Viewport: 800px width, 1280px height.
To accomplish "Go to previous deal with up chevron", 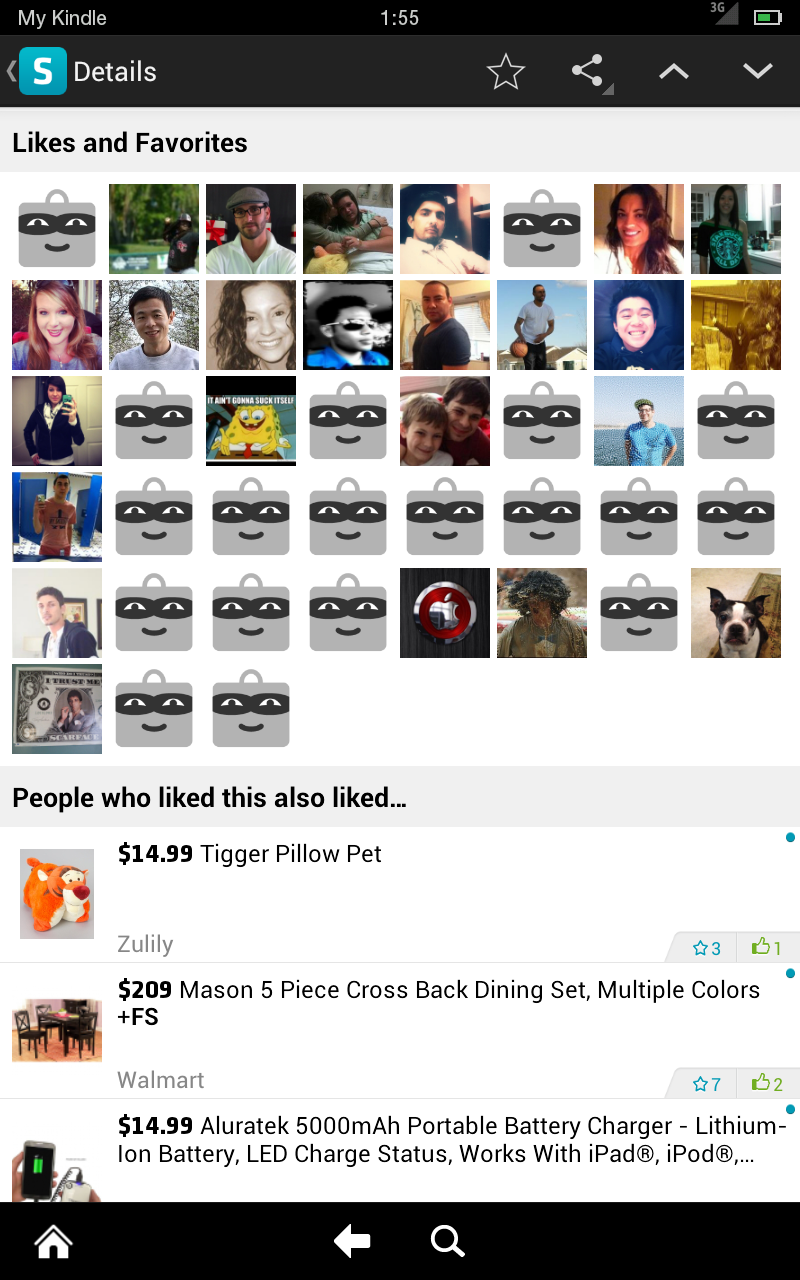I will pyautogui.click(x=673, y=72).
